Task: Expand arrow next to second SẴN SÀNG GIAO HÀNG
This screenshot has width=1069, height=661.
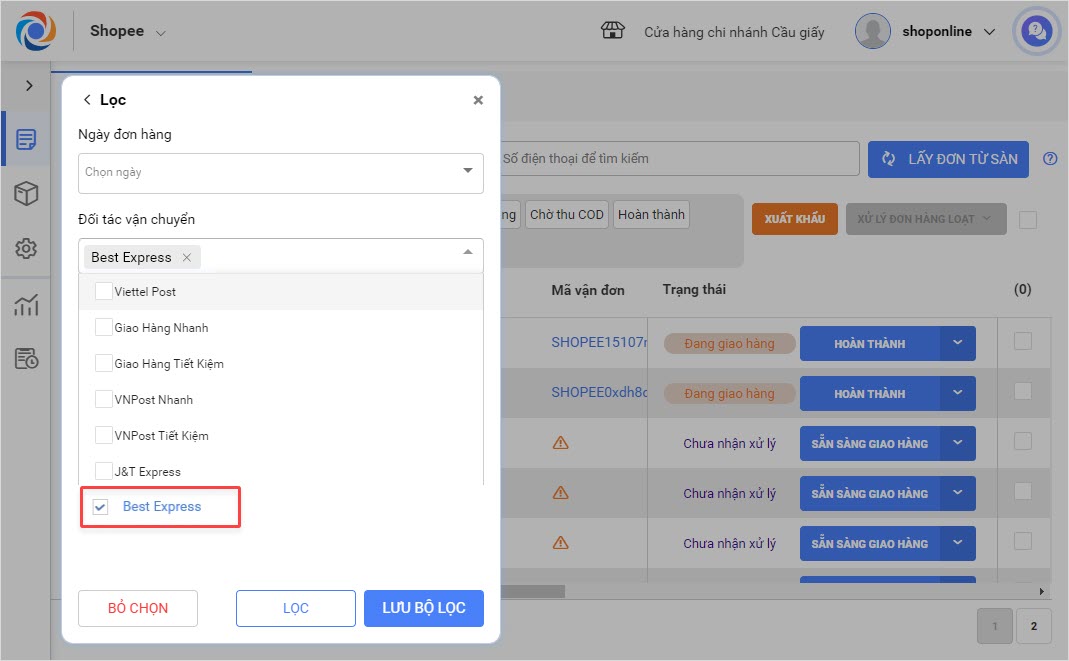Action: point(958,493)
